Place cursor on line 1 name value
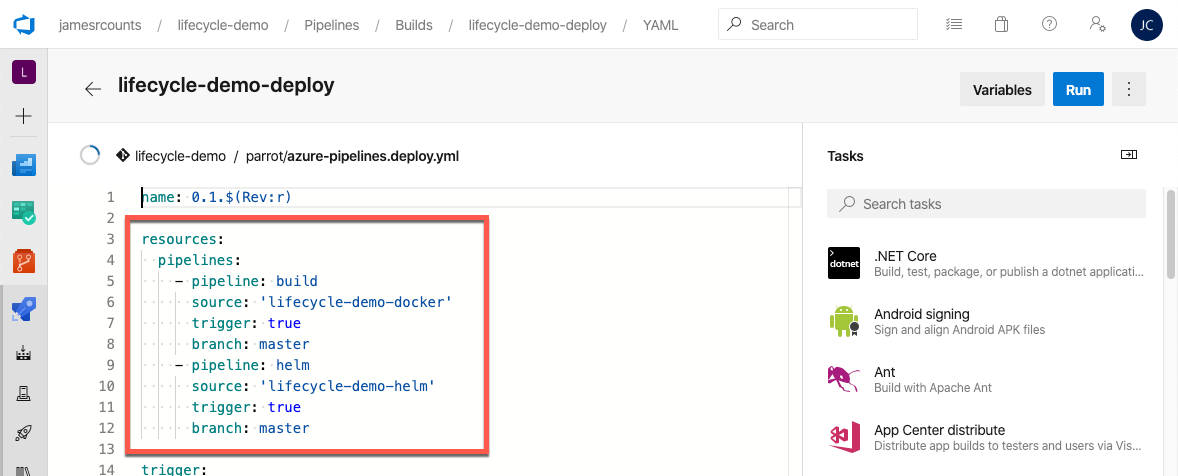The width and height of the screenshot is (1178, 476). point(241,197)
